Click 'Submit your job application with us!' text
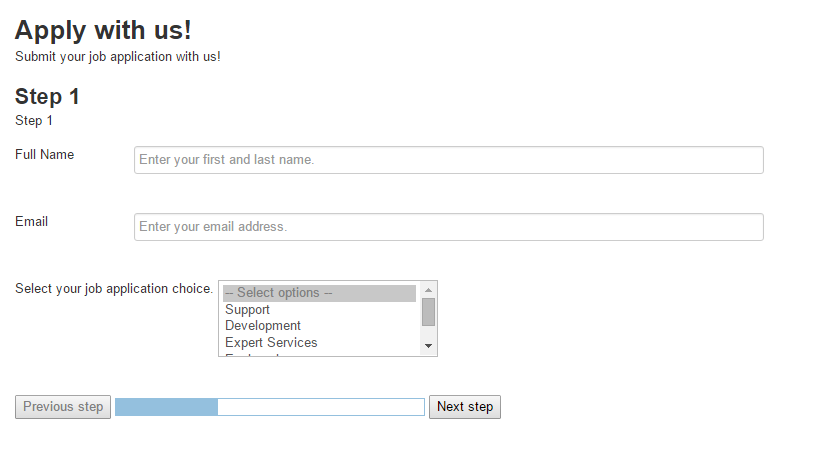The image size is (826, 450). 118,56
